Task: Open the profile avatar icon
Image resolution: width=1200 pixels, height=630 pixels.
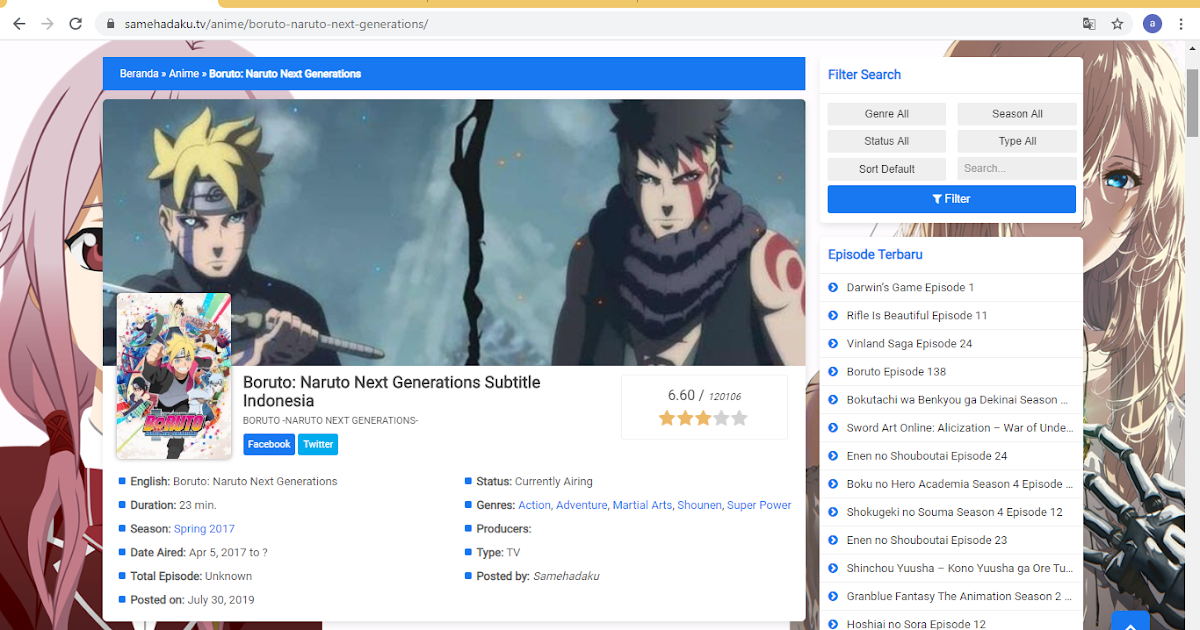Action: pyautogui.click(x=1152, y=23)
